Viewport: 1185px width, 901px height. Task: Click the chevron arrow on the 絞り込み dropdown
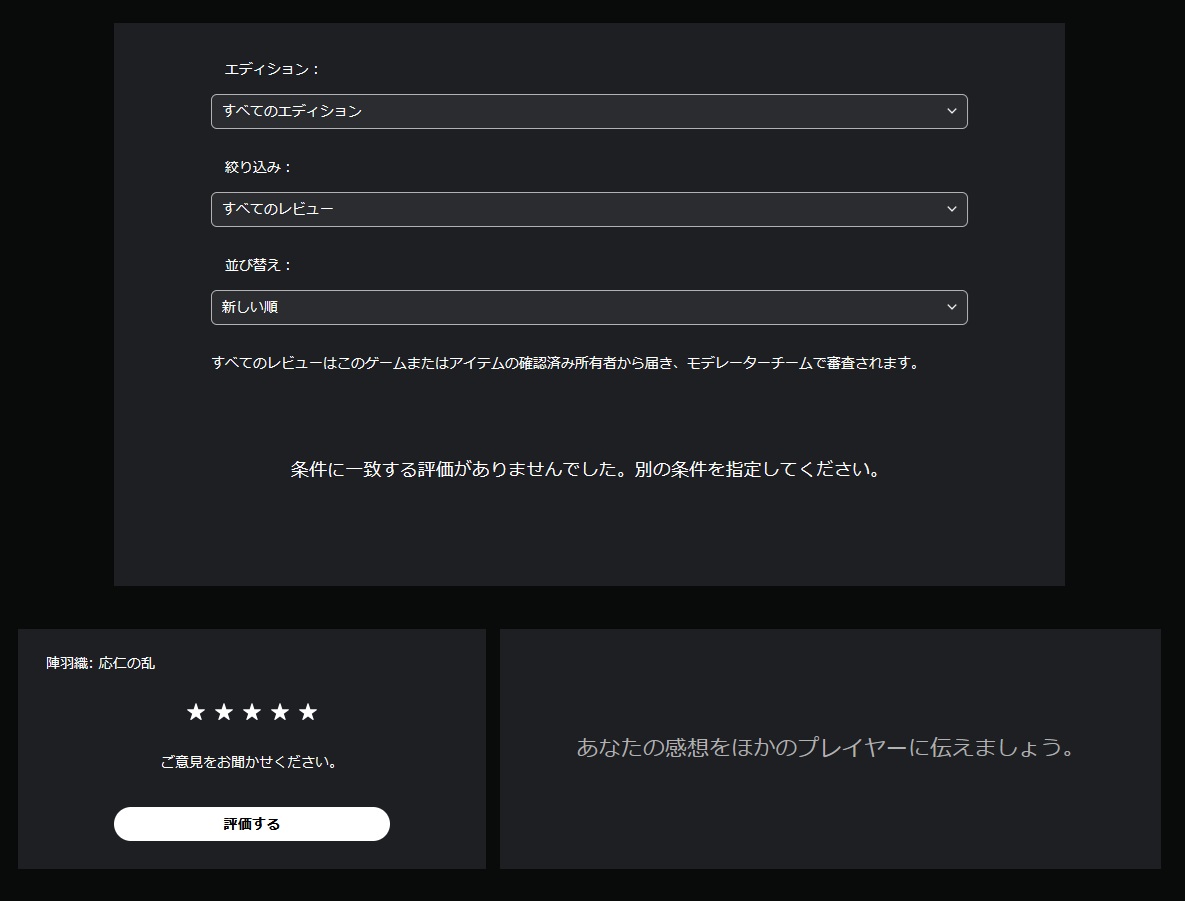pyautogui.click(x=951, y=209)
